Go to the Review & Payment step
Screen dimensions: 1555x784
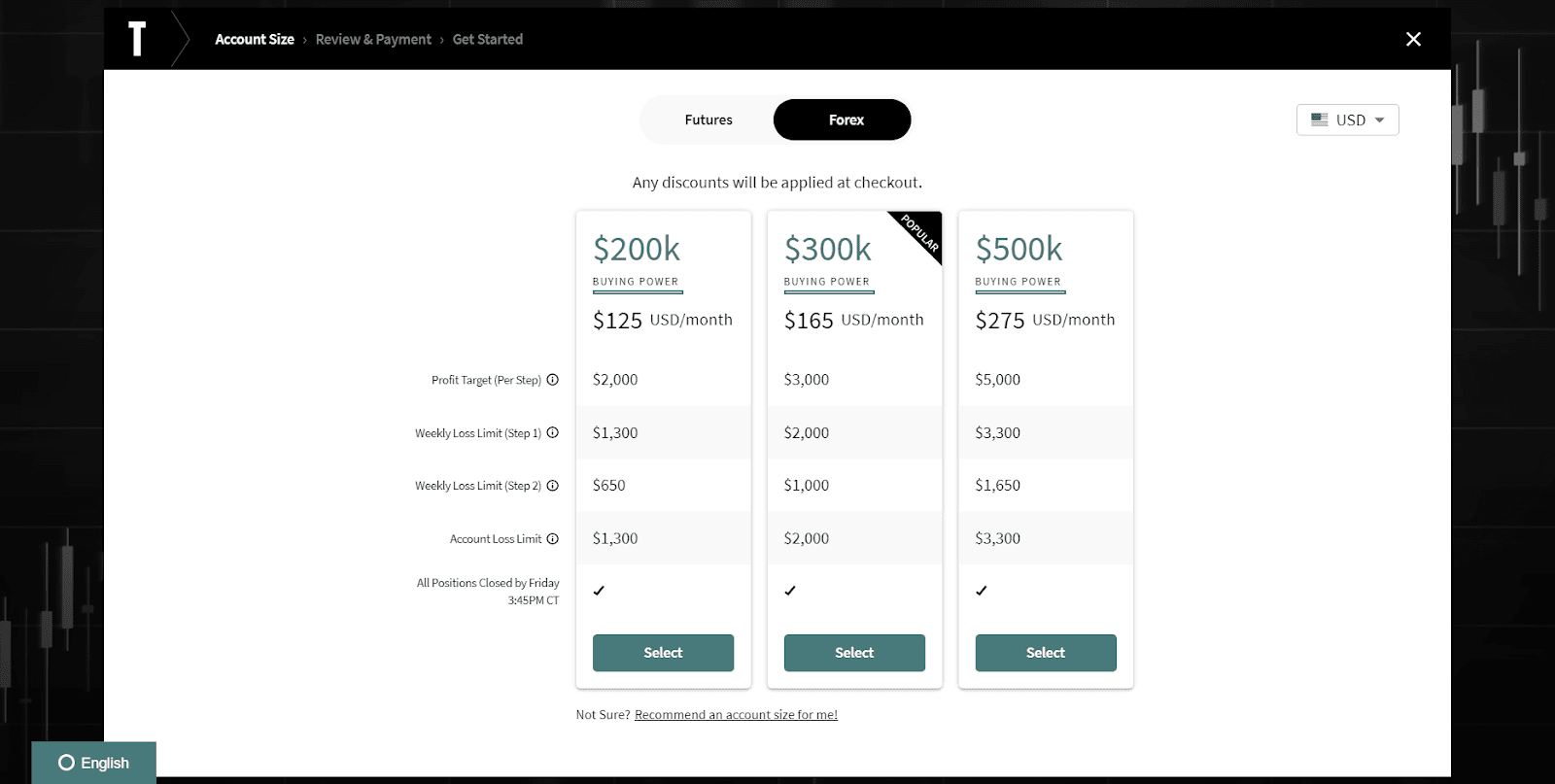coord(373,39)
